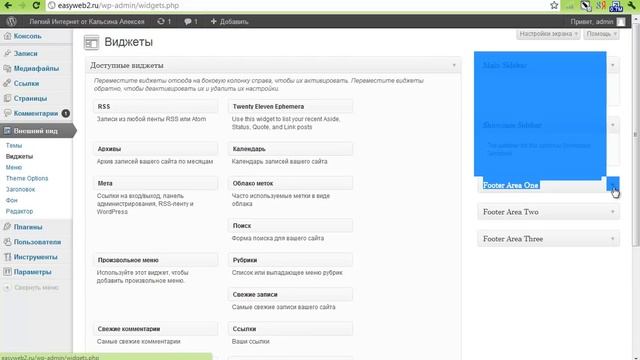Select the Twenty Eleven Ephemera widget
This screenshot has width=640, height=360.
click(x=291, y=107)
